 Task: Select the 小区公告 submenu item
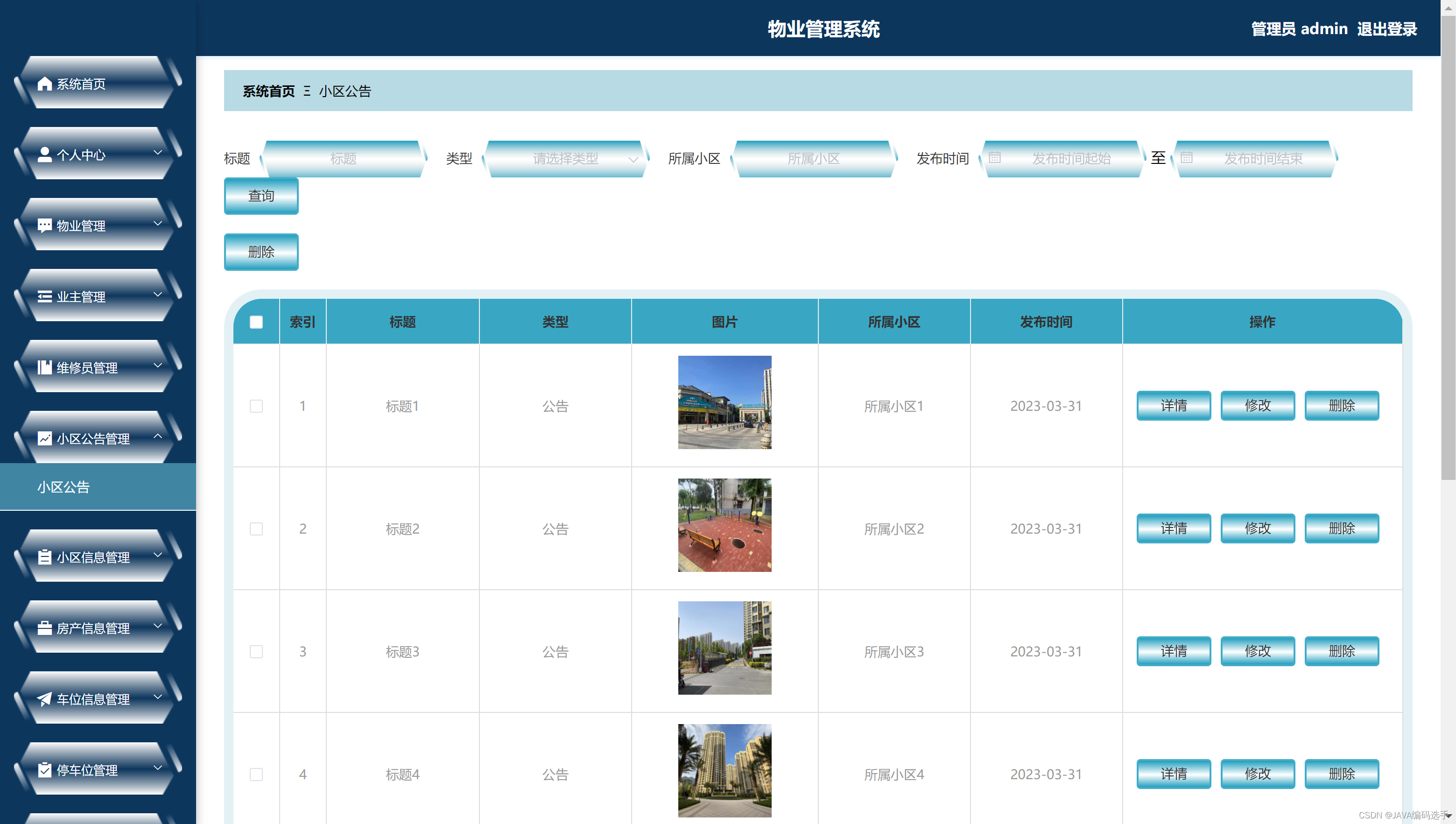coord(64,487)
